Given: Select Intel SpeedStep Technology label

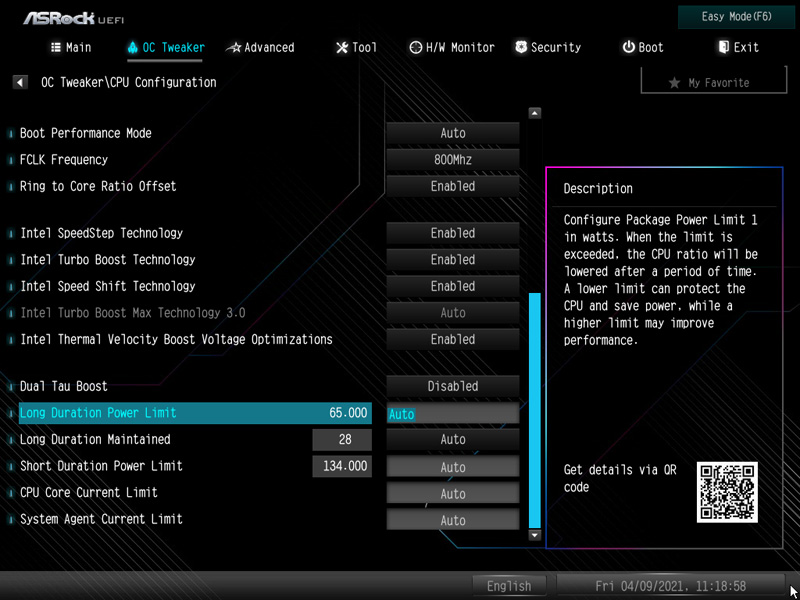Looking at the screenshot, I should pos(101,233).
